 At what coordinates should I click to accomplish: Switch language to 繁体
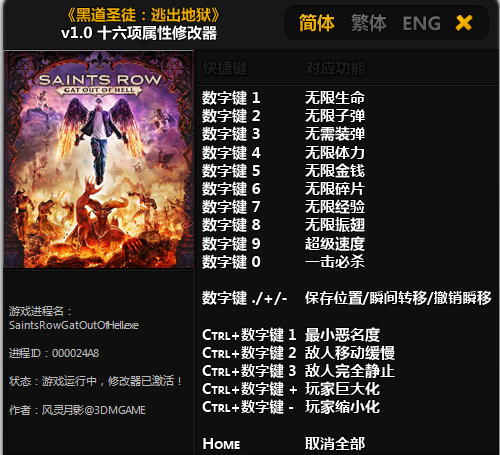(x=369, y=23)
